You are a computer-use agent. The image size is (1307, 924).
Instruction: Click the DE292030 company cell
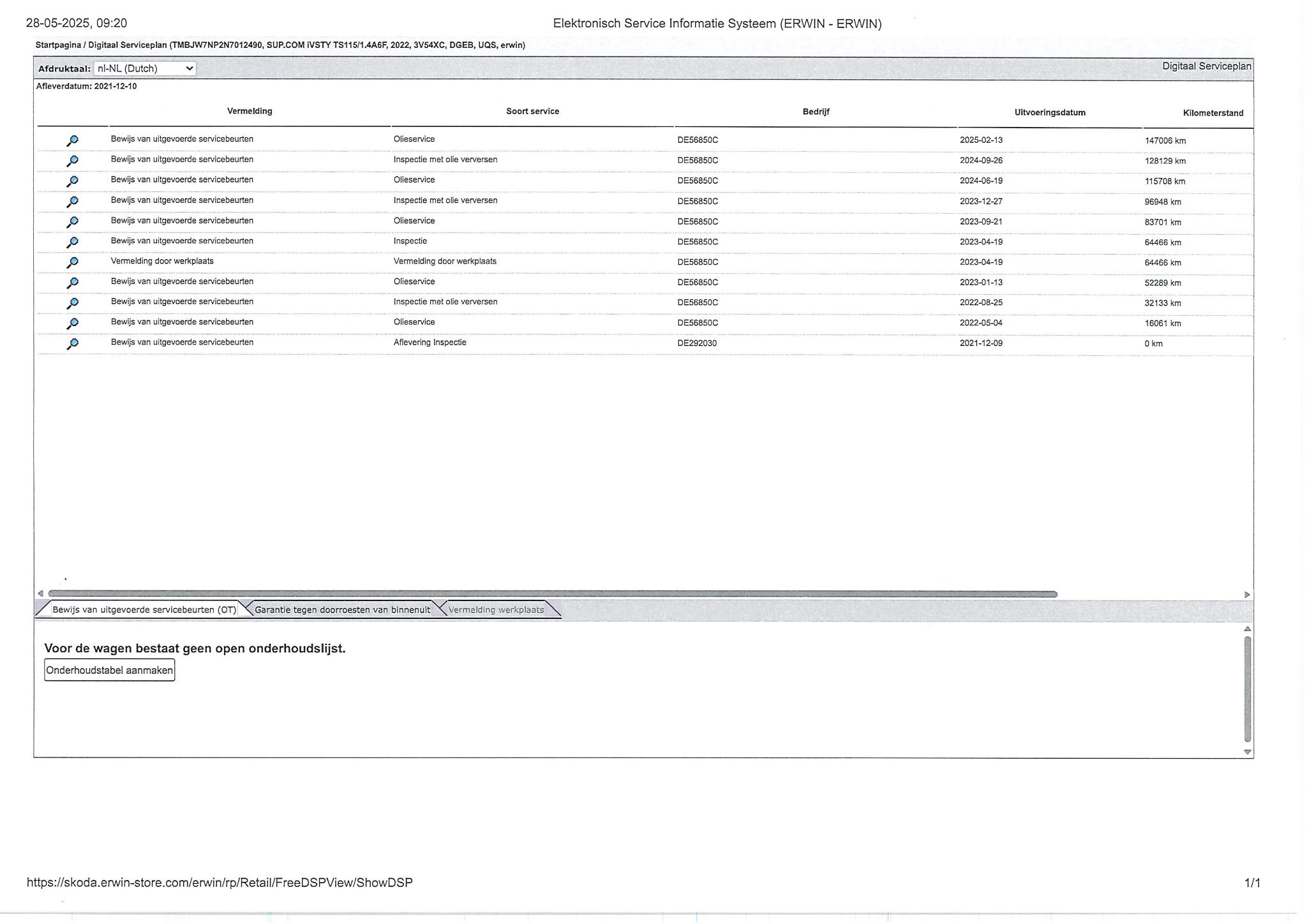click(x=697, y=343)
